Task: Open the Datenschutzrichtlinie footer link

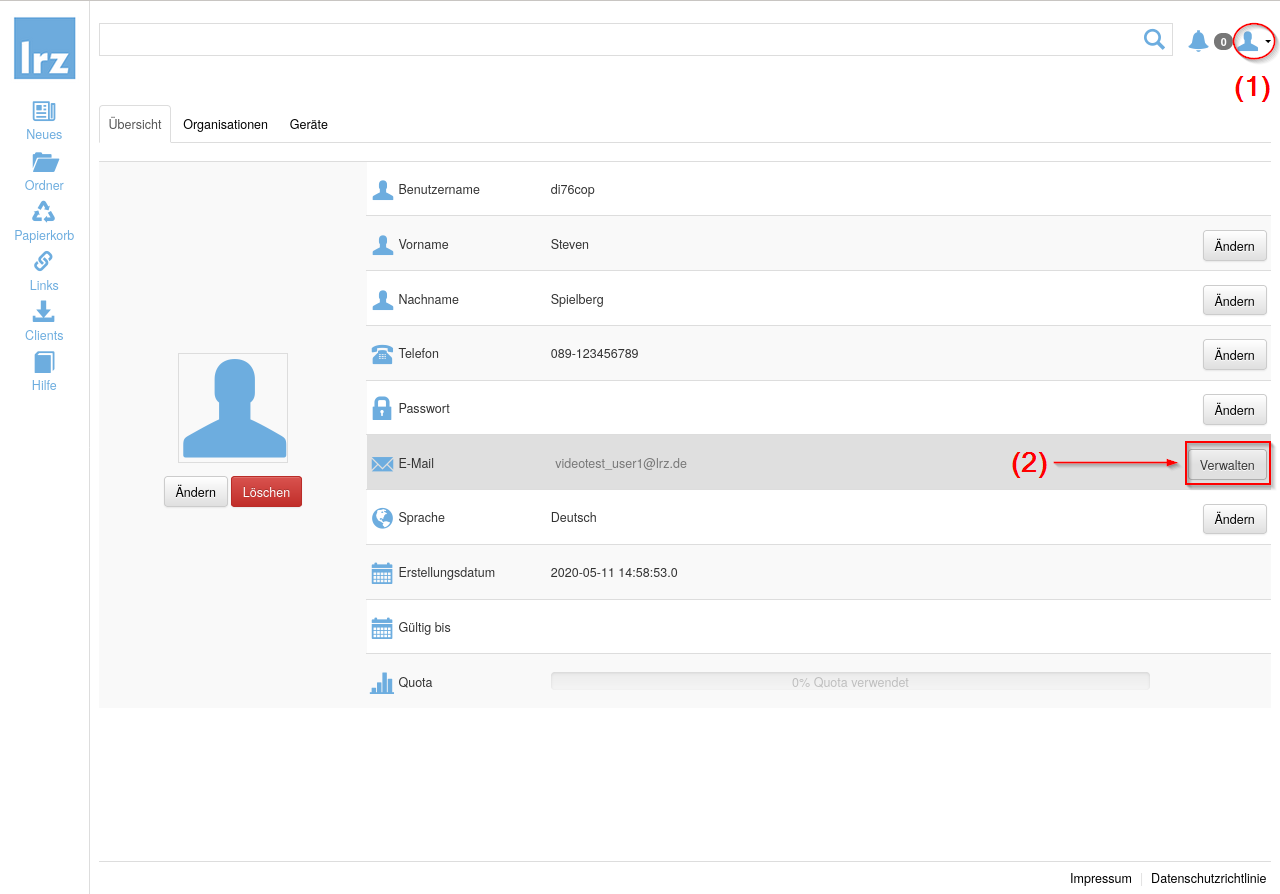Action: (1208, 878)
